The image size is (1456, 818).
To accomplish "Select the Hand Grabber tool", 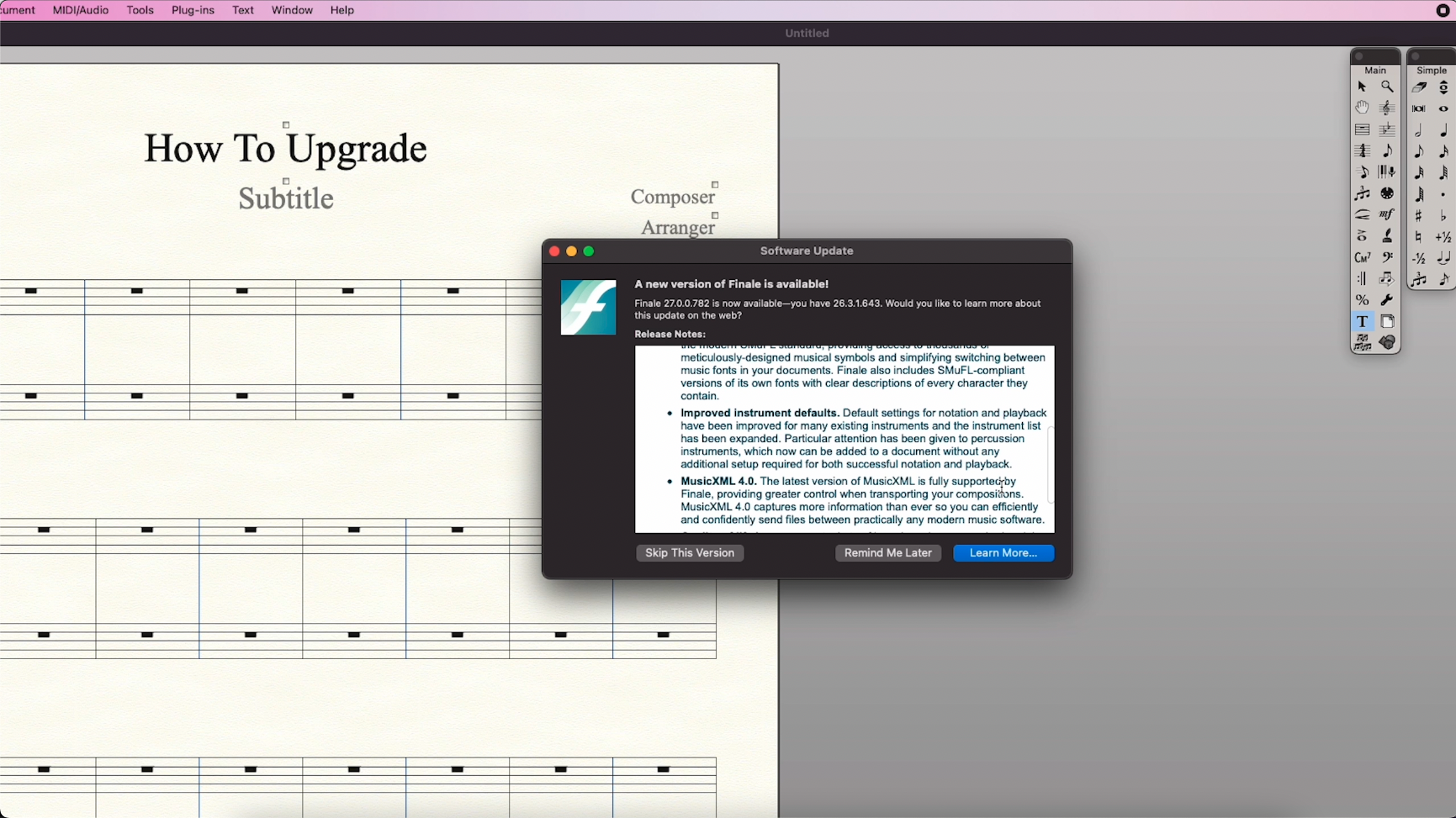I will coord(1362,108).
